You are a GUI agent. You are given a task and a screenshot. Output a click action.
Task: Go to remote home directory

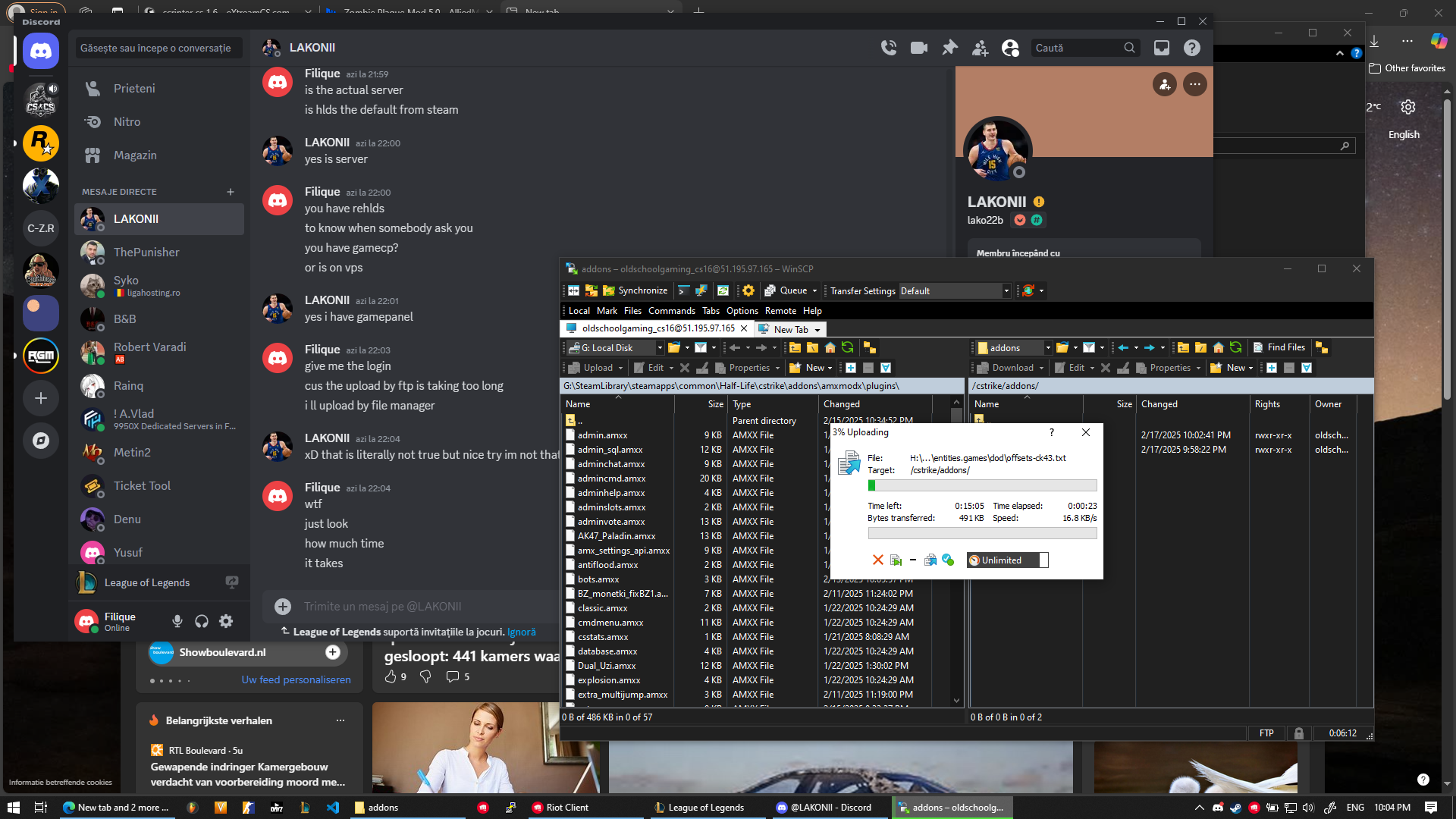coord(1219,348)
